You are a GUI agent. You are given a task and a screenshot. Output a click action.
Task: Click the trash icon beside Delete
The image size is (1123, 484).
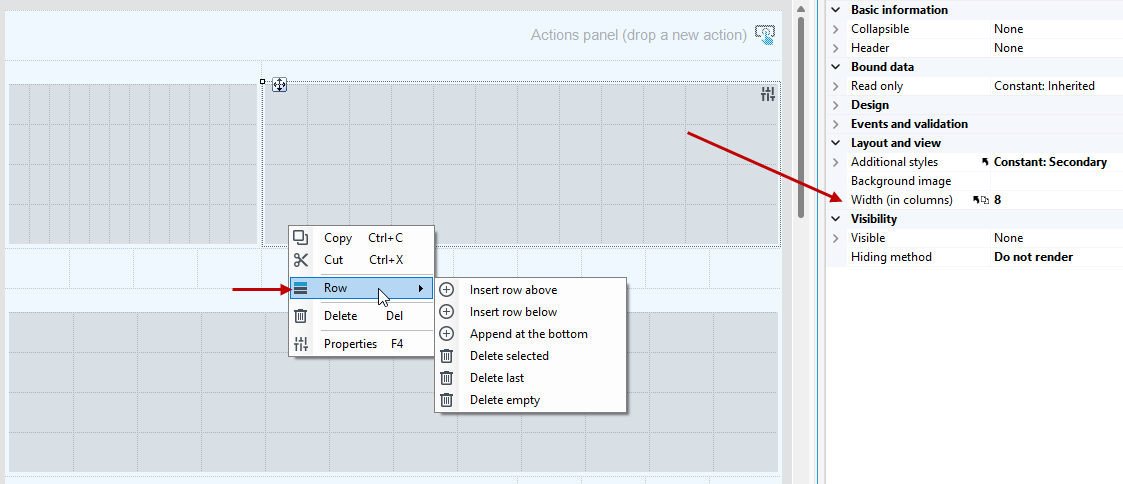(x=301, y=316)
